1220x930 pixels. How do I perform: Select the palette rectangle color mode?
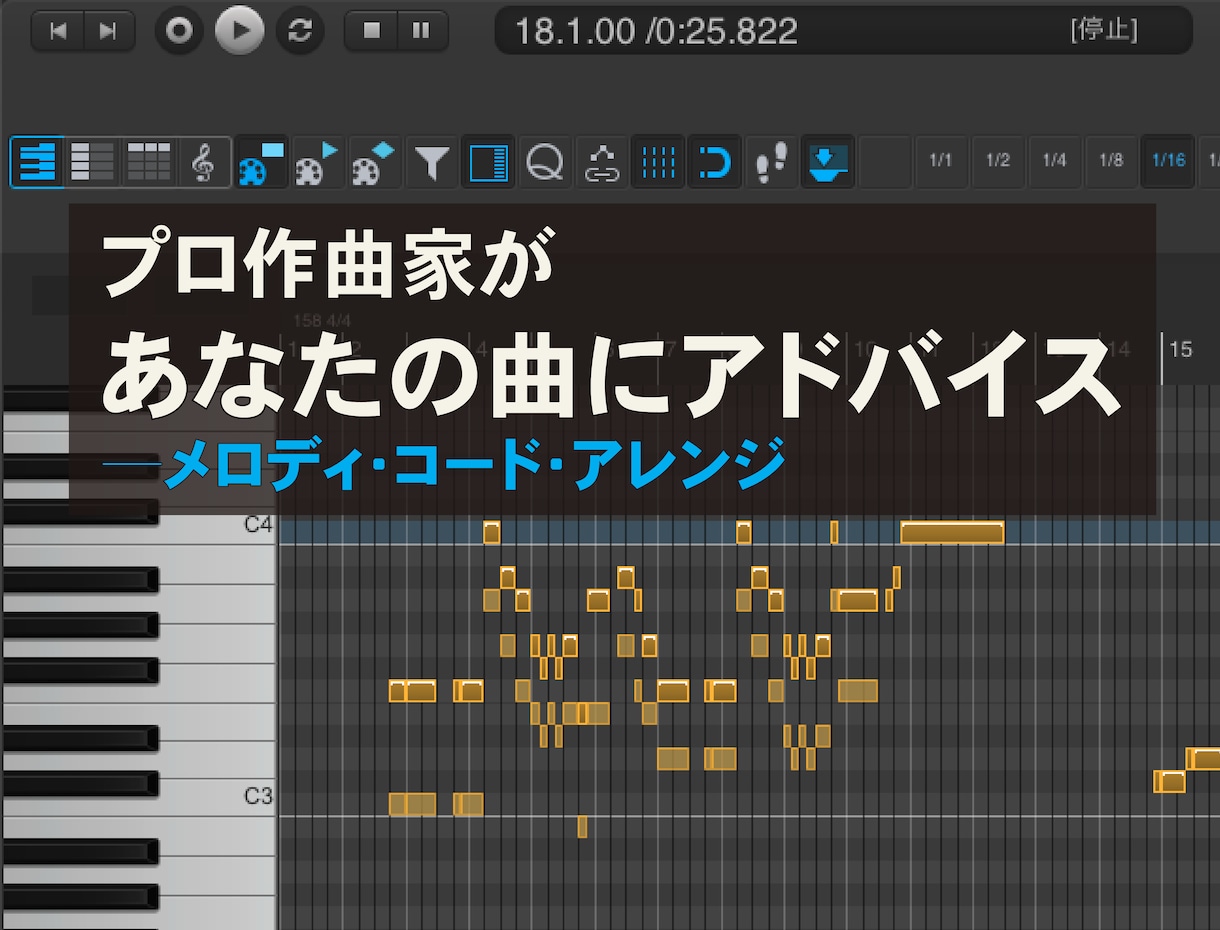click(261, 162)
